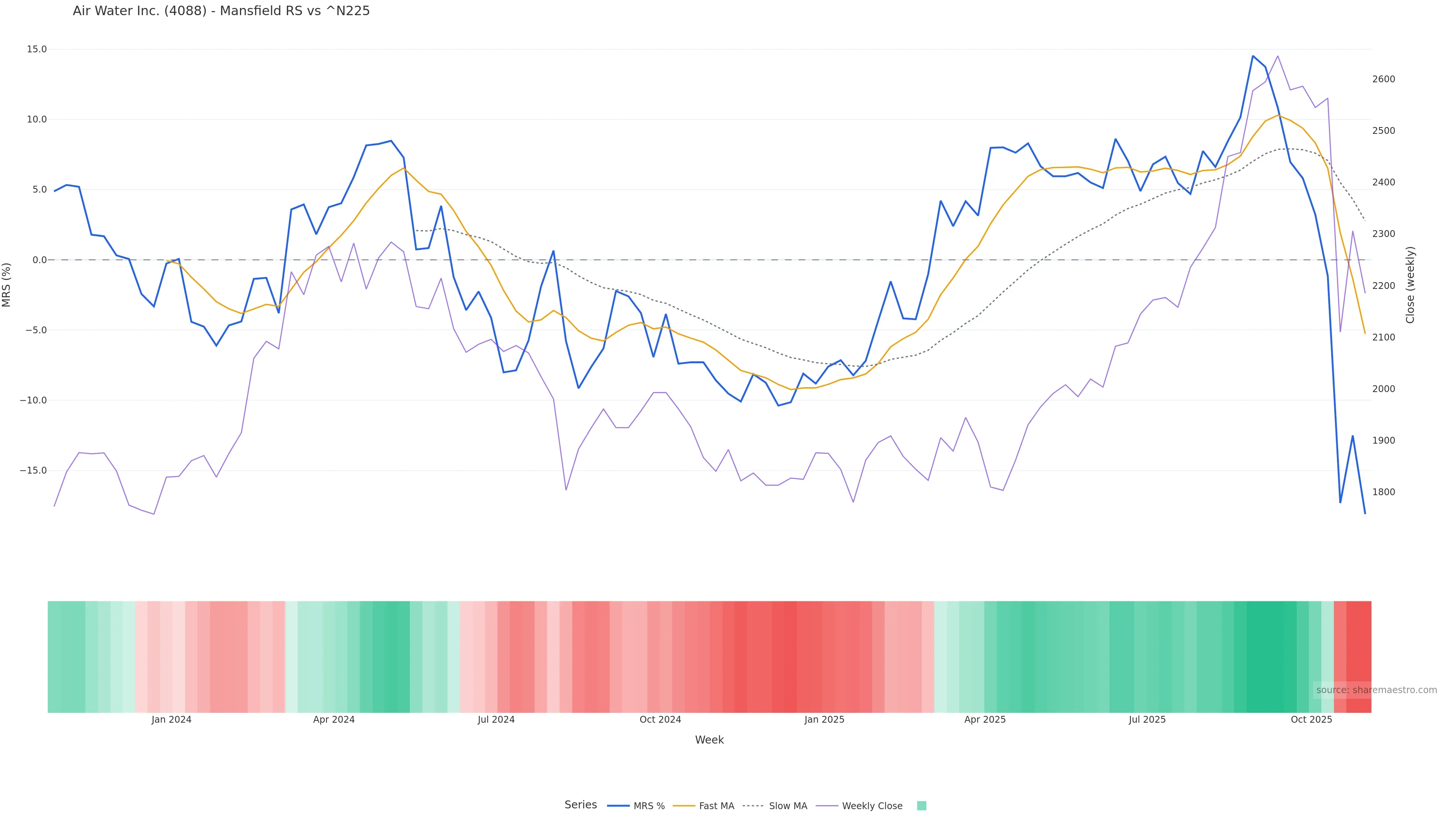Click the Air Water Inc. chart title
Screen dimensions: 1456x819
click(221, 11)
